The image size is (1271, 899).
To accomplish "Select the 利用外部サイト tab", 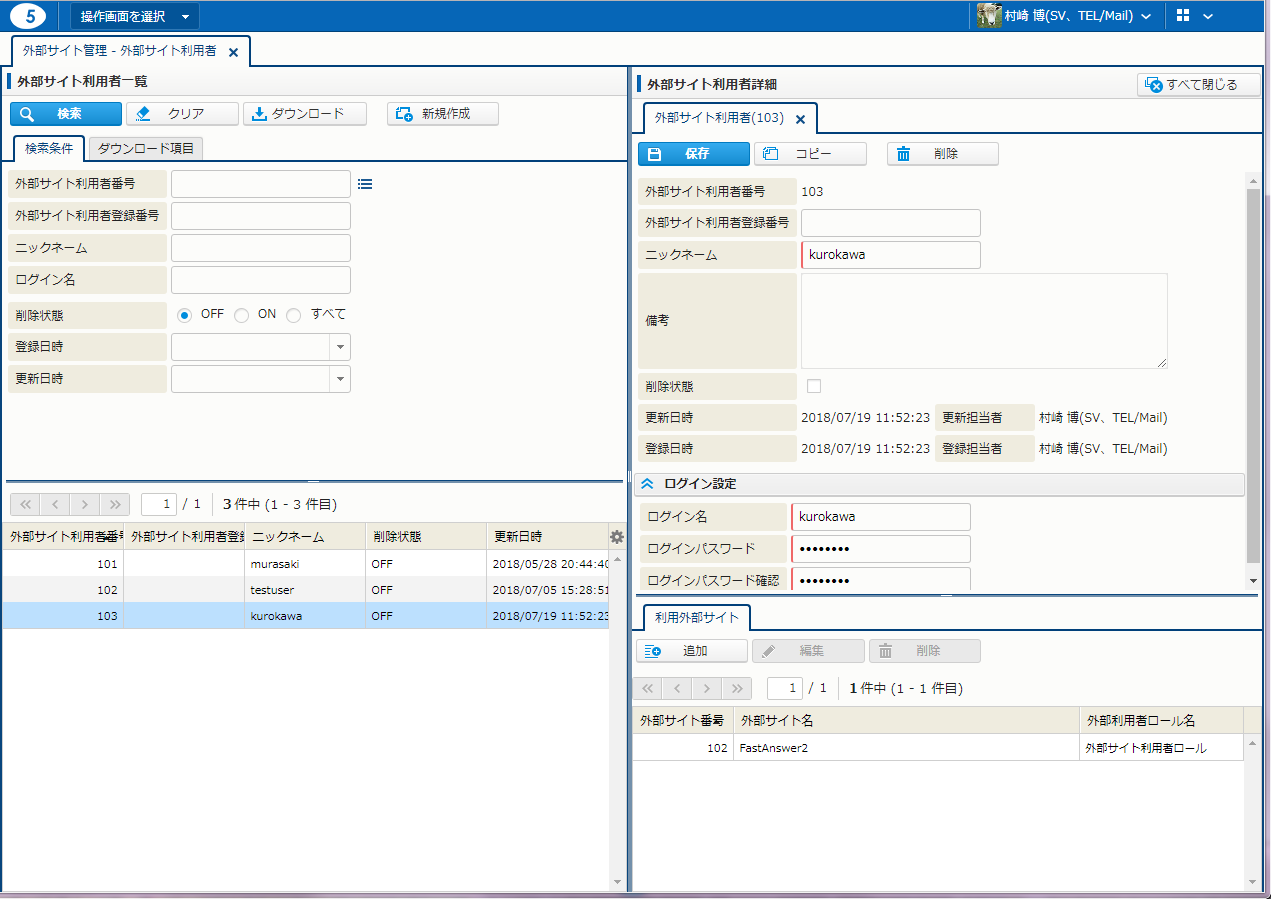I will [x=692, y=618].
